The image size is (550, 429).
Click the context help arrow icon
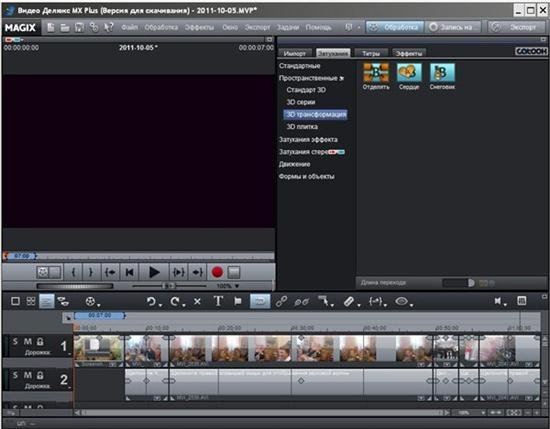click(109, 27)
